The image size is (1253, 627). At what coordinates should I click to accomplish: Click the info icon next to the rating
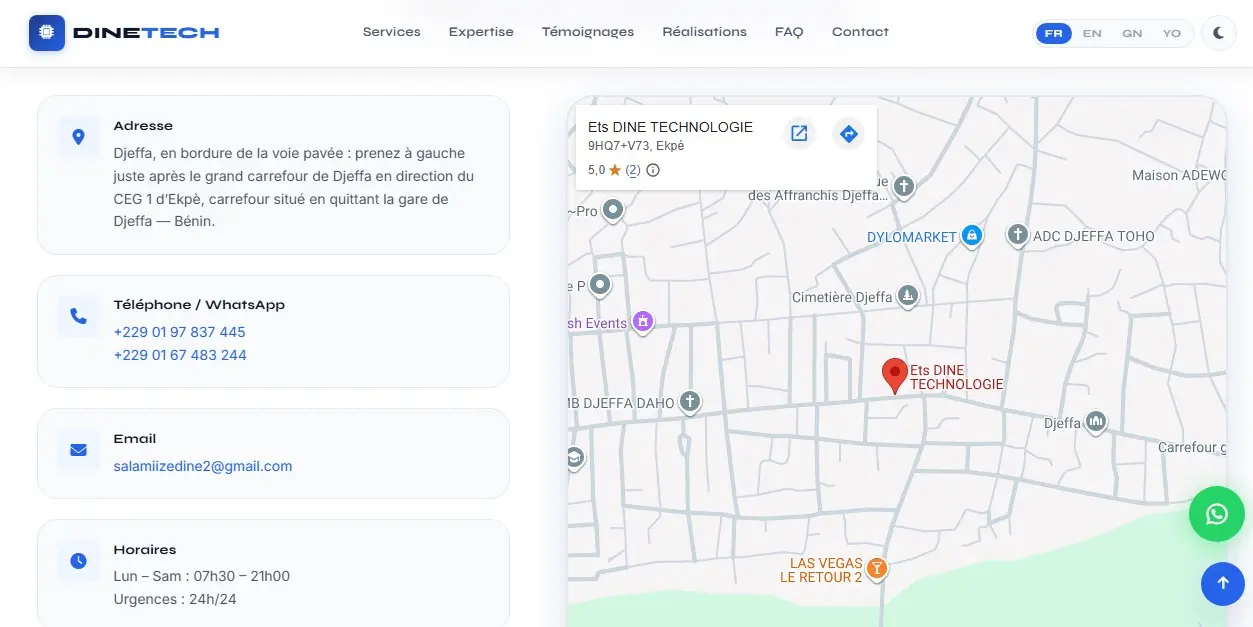click(x=652, y=170)
